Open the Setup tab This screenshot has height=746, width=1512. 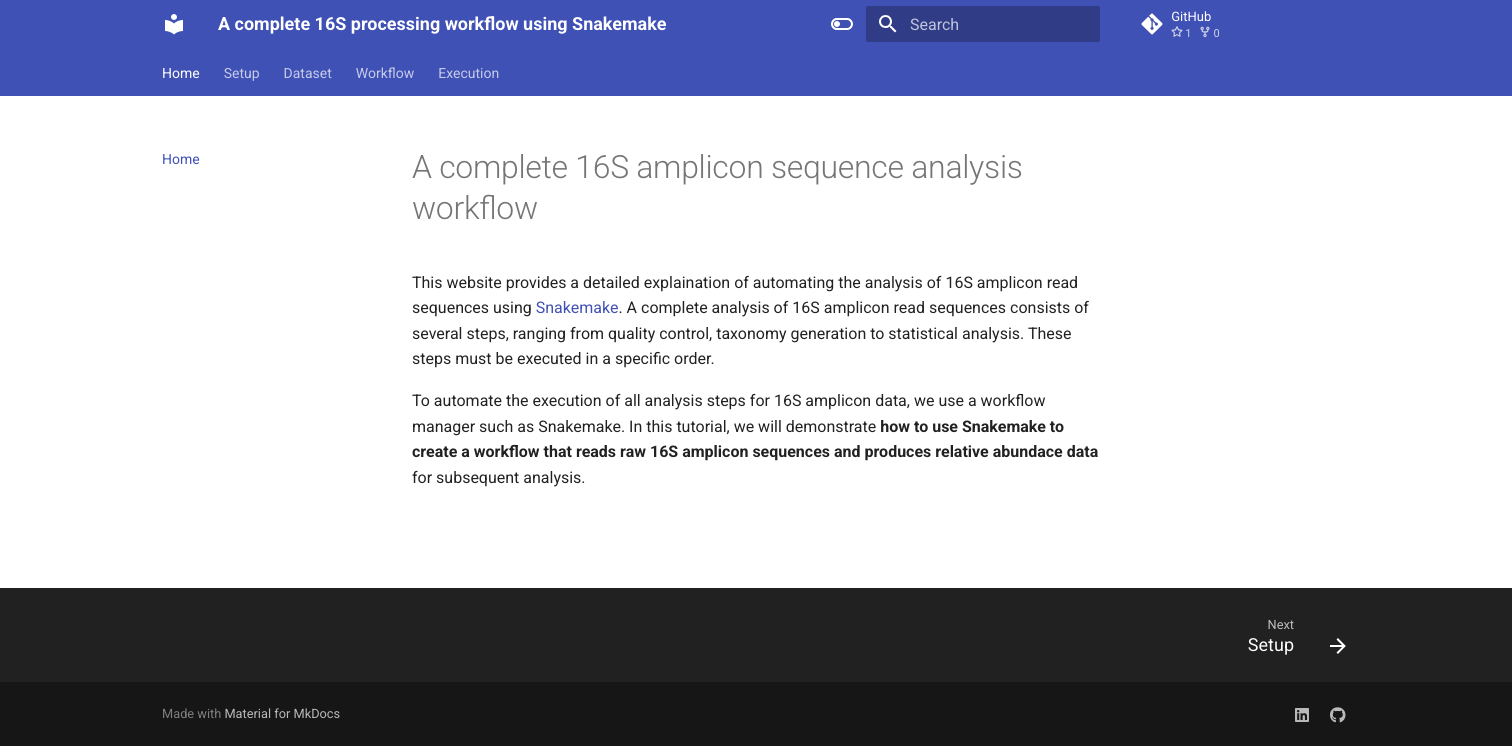click(x=241, y=73)
